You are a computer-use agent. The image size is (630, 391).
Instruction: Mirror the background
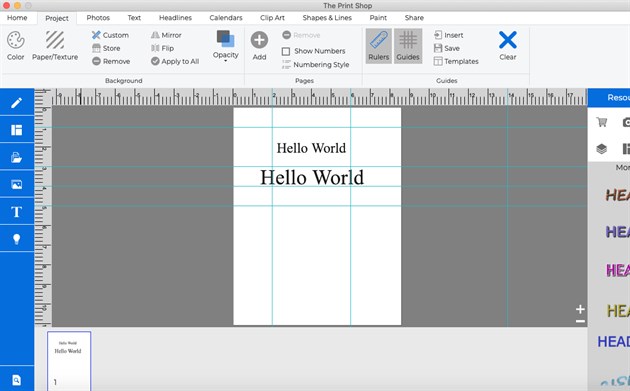pos(166,35)
